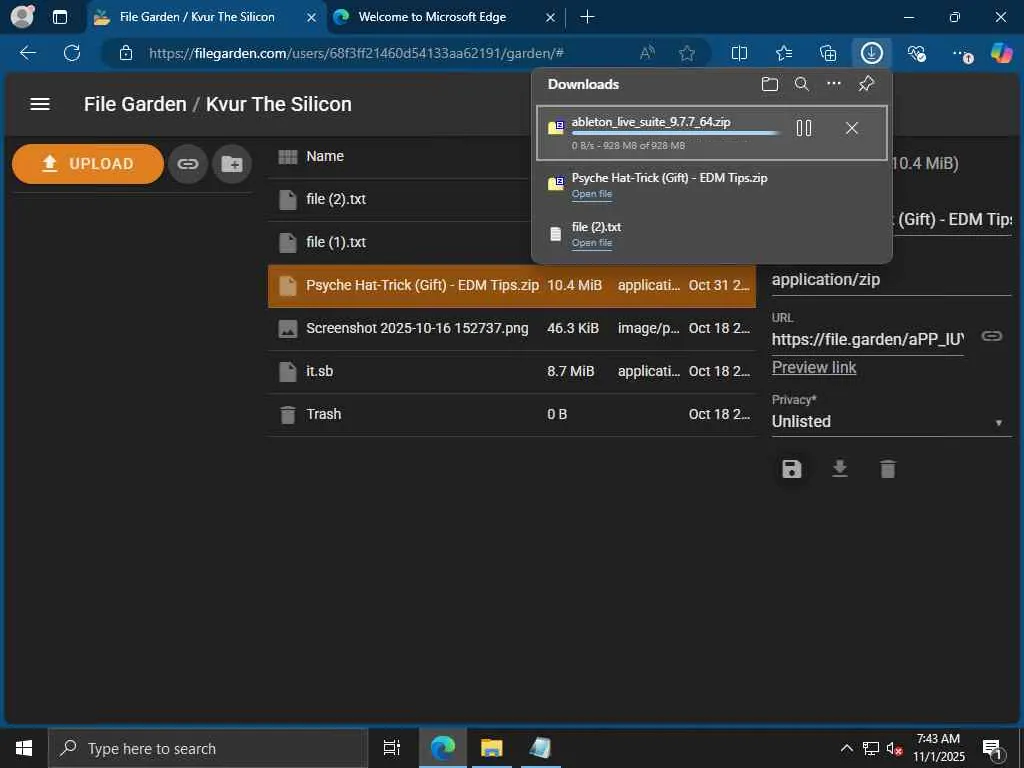Click the filegarden.com address bar
This screenshot has height=768, width=1024.
click(356, 54)
